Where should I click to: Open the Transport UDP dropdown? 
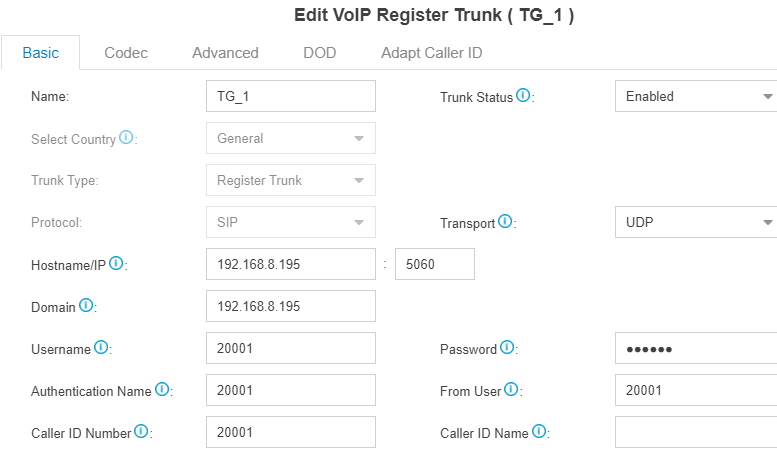[x=696, y=222]
